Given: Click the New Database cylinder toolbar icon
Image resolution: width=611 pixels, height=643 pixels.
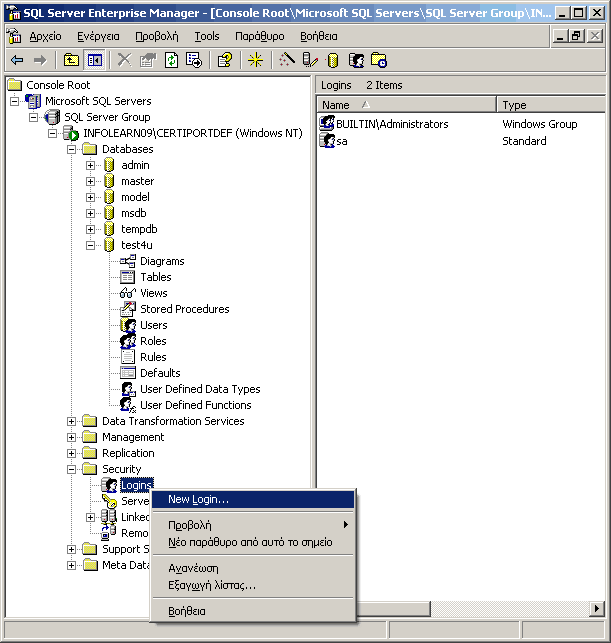Looking at the screenshot, I should click(x=333, y=60).
